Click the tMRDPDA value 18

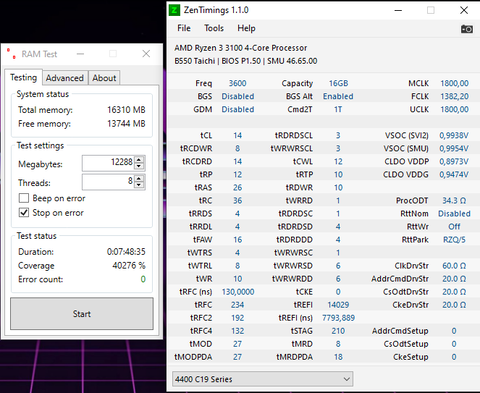(x=338, y=357)
